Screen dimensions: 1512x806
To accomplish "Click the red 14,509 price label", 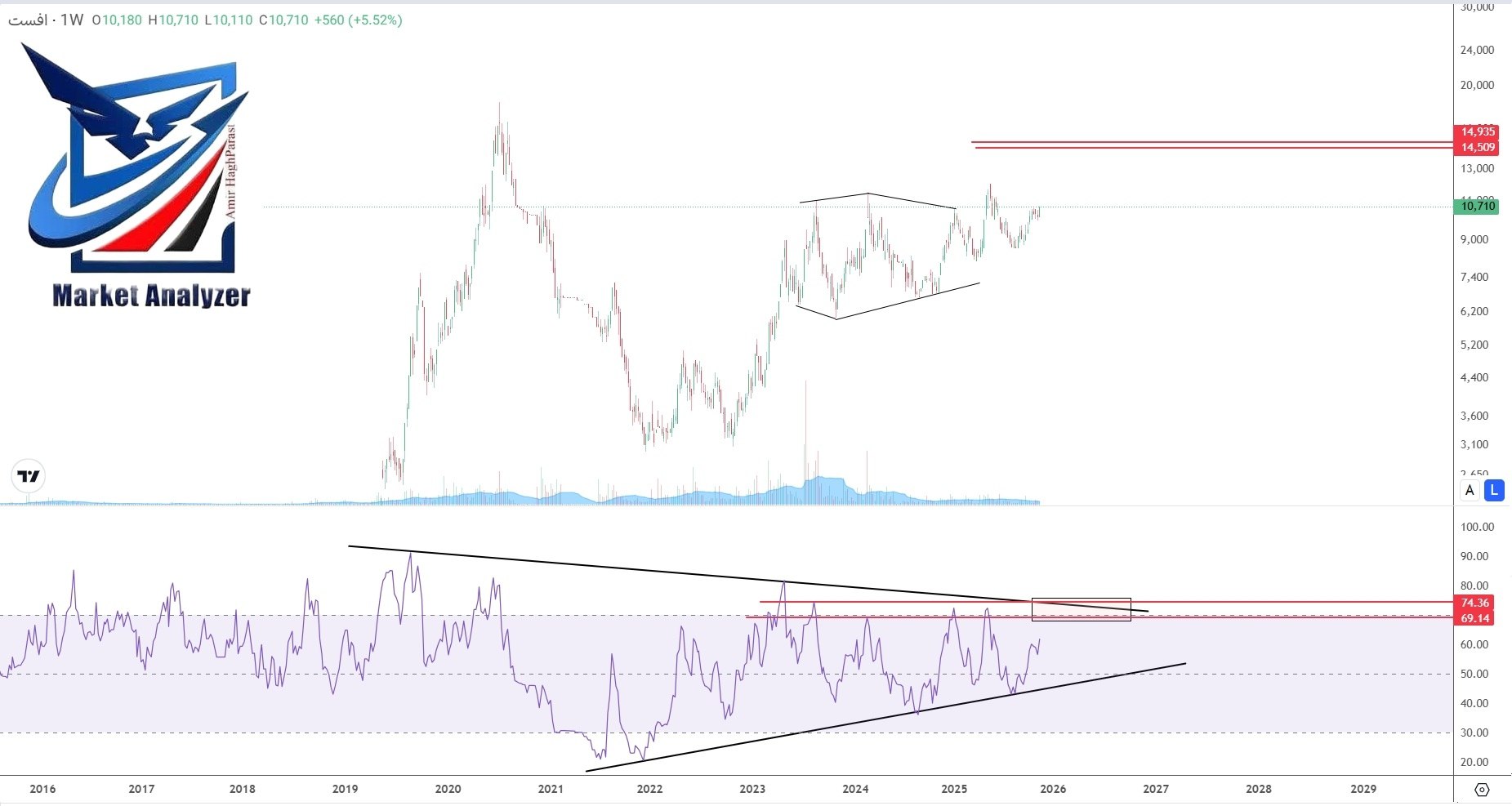I will coord(1479,147).
